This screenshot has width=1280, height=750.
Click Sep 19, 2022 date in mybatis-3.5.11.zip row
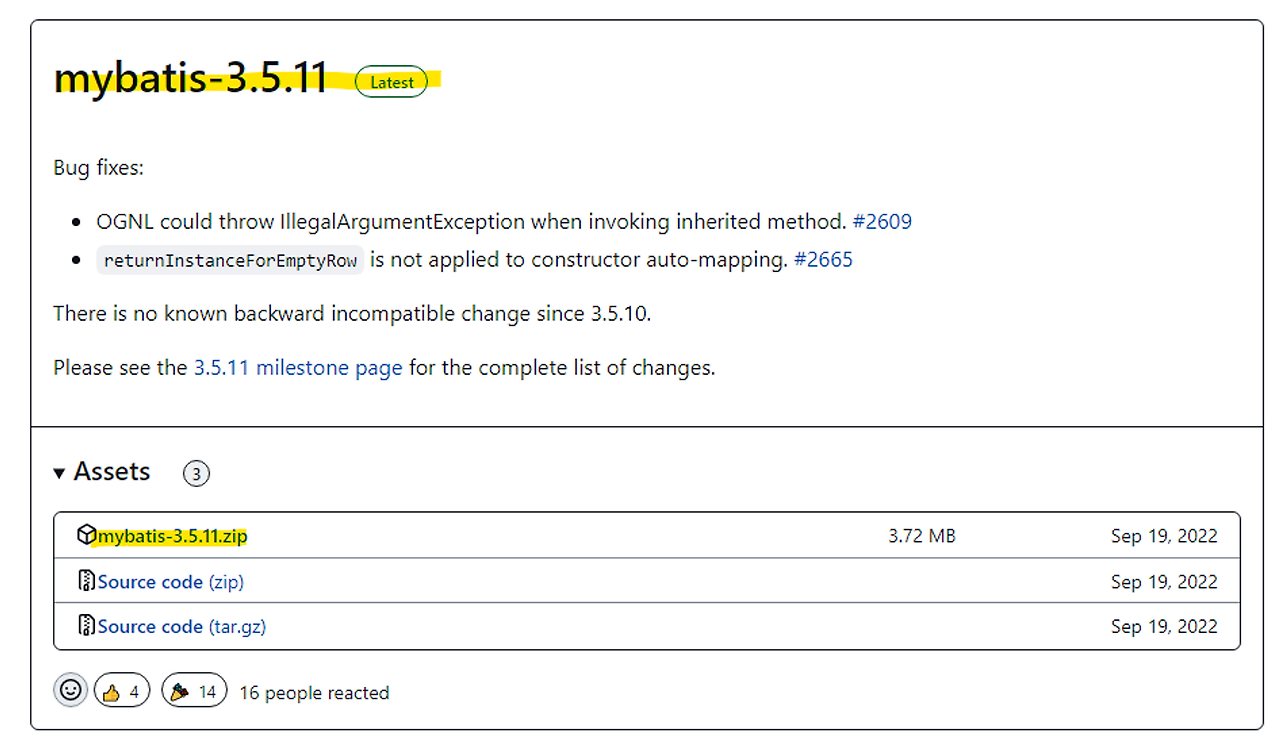point(1164,536)
